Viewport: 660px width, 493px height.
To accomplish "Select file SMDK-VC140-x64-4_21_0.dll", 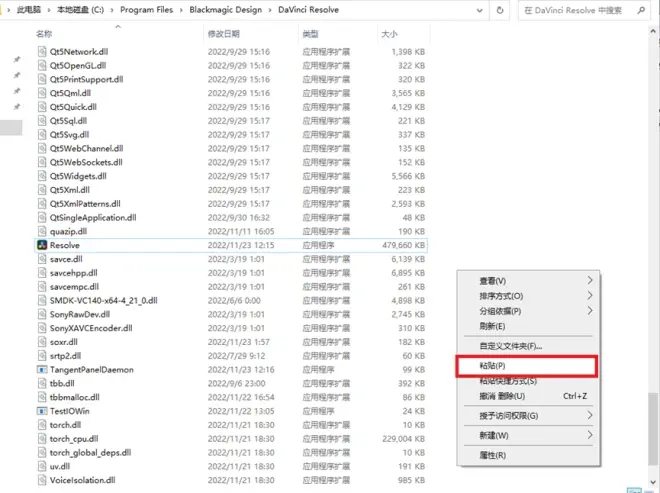I will (104, 301).
